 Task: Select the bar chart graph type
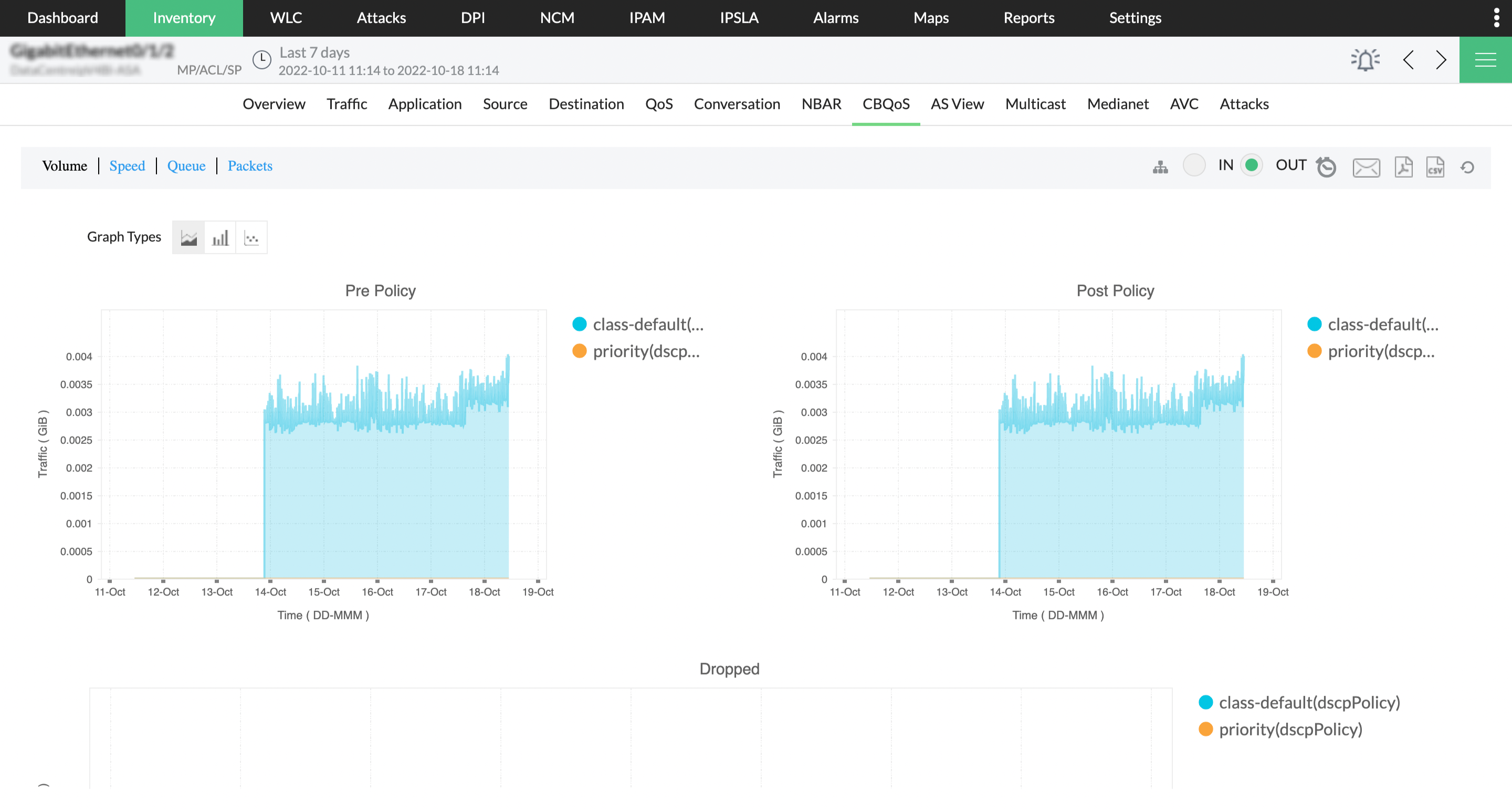220,238
